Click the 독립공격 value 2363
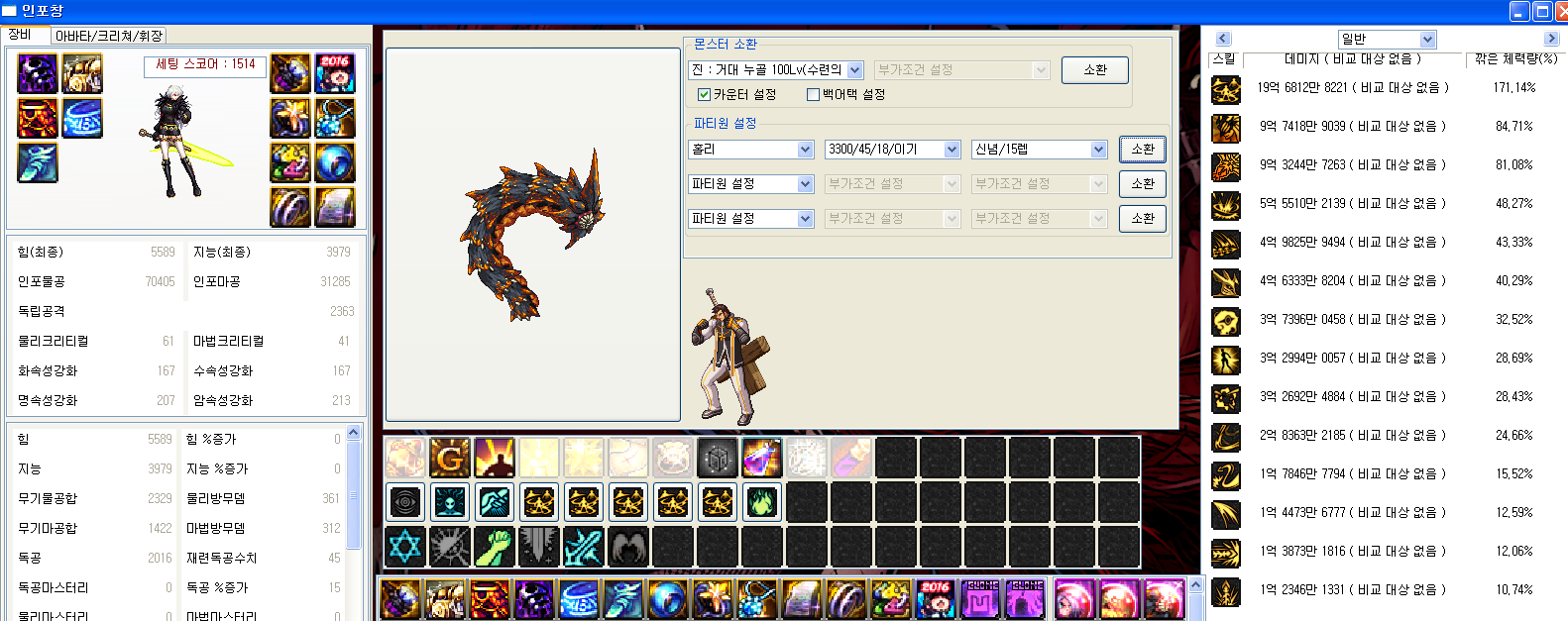 pyautogui.click(x=342, y=312)
